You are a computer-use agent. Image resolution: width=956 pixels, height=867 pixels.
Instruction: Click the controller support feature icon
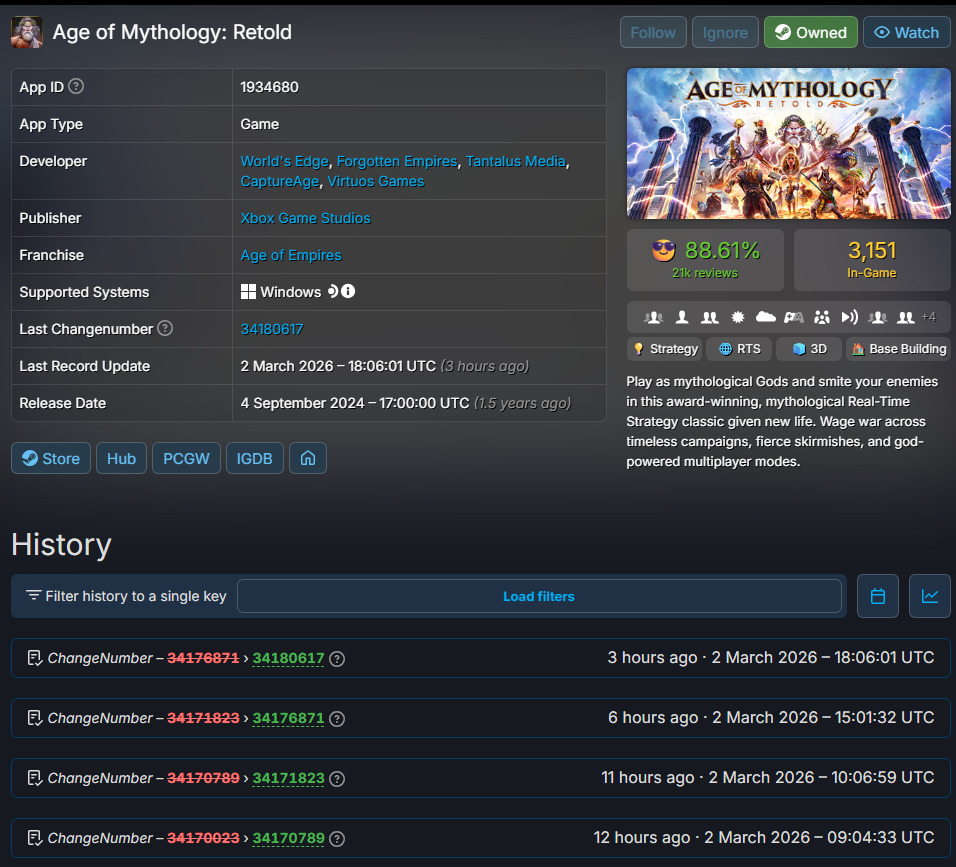794,317
